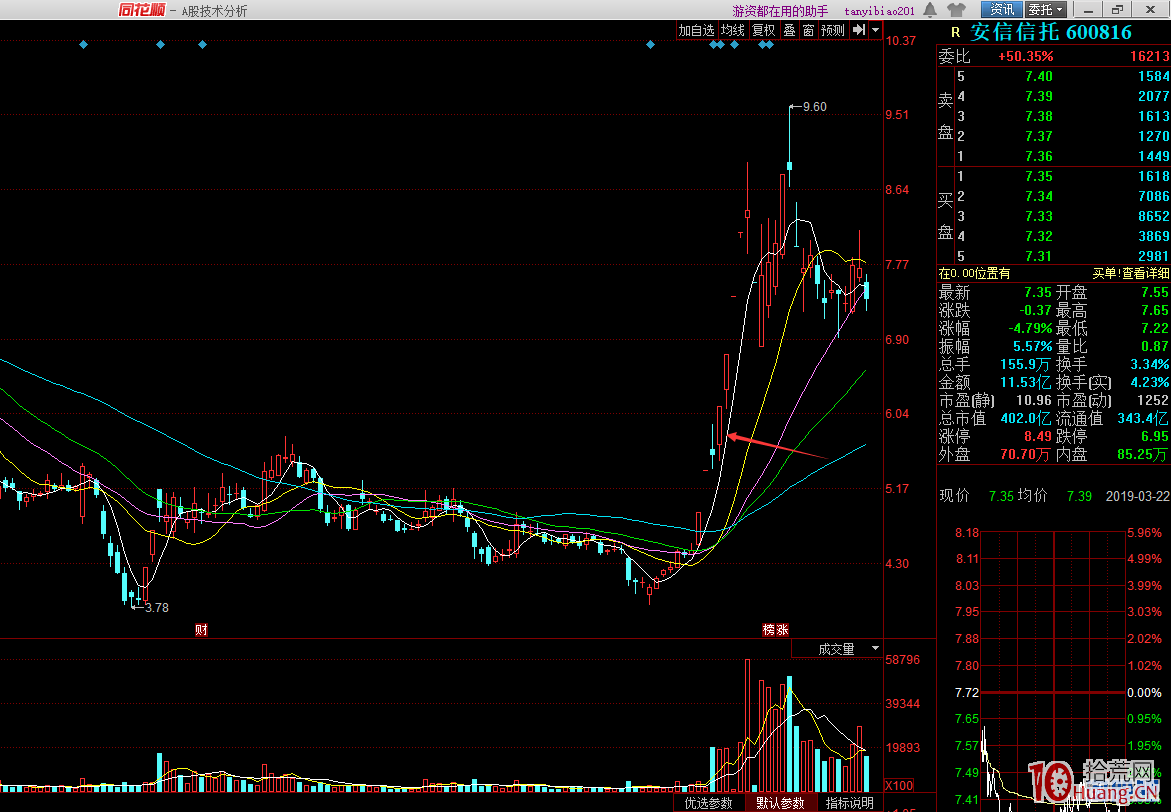Open the 委托 order dropdown
1171x812 pixels.
(x=1045, y=10)
